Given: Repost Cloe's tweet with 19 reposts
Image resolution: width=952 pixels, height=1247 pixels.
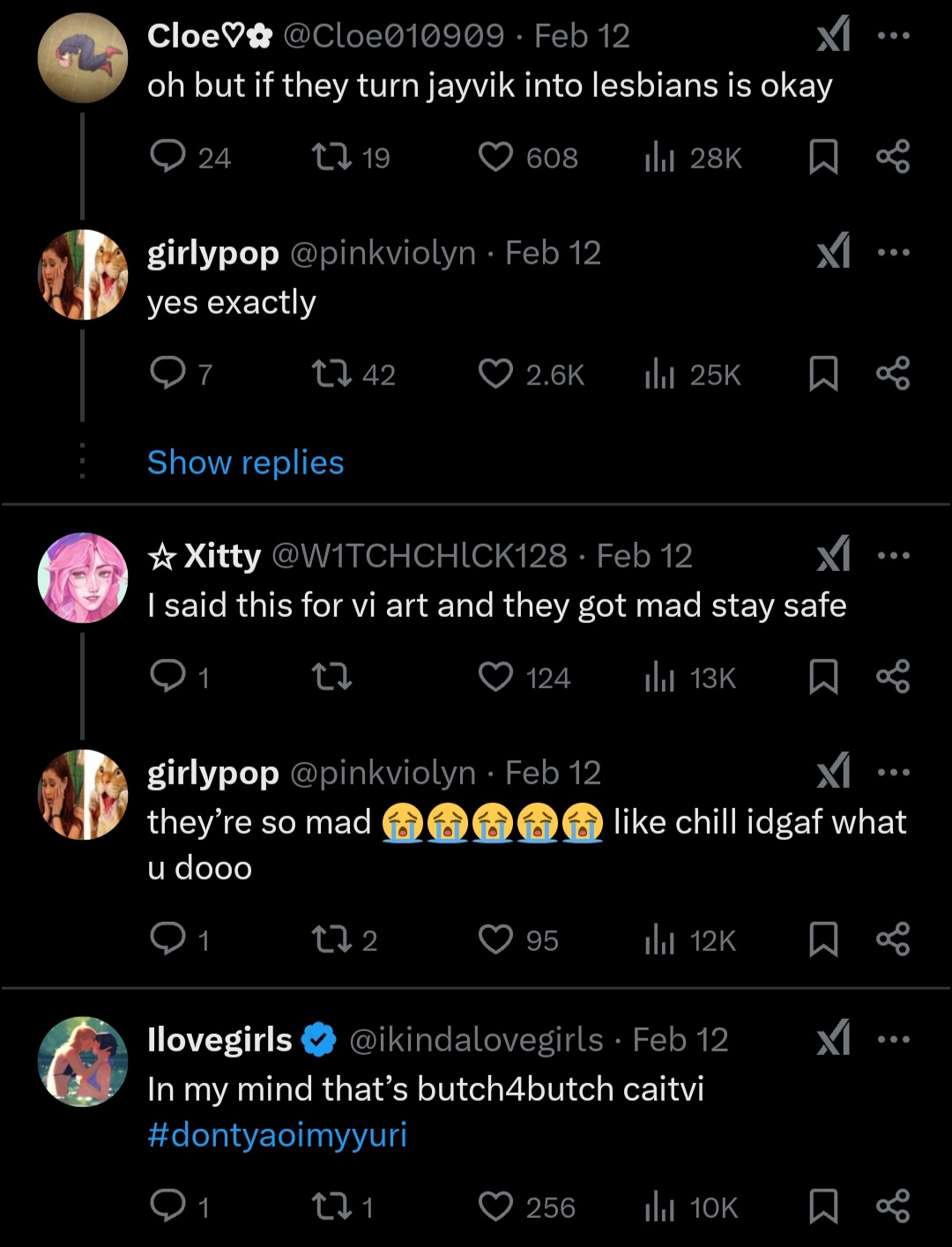Looking at the screenshot, I should 331,157.
